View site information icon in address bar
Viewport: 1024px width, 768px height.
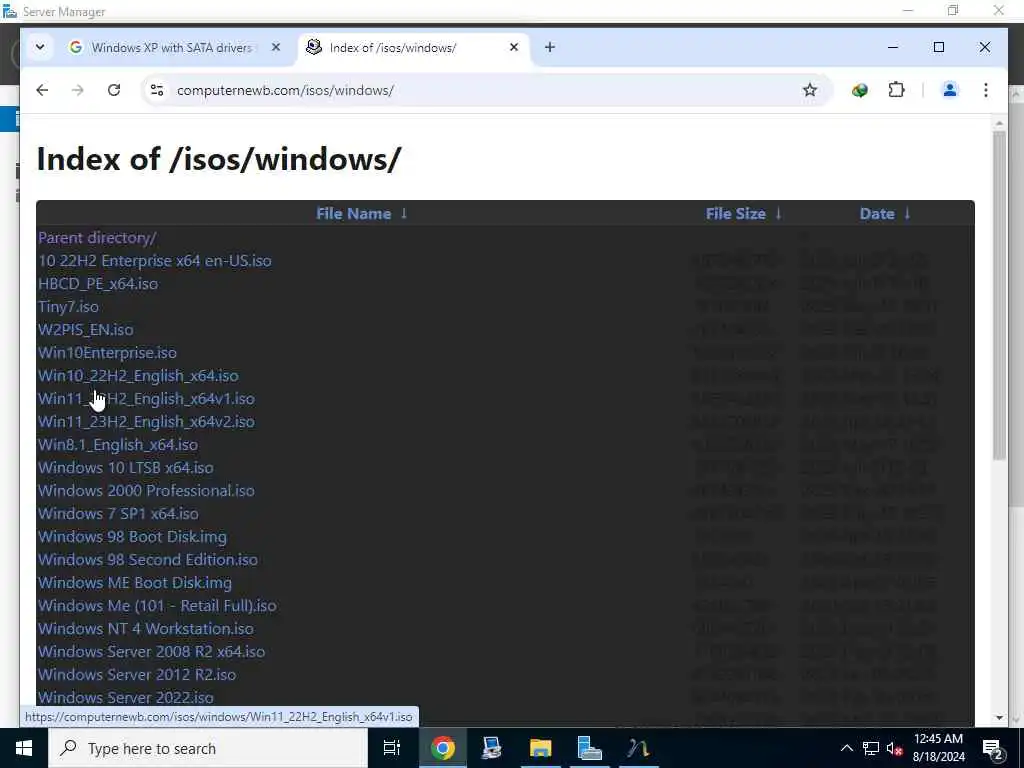pos(157,90)
